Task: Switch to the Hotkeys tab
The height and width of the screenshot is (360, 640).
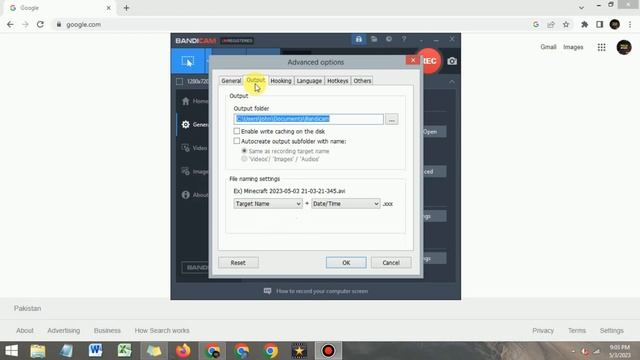Action: point(338,81)
